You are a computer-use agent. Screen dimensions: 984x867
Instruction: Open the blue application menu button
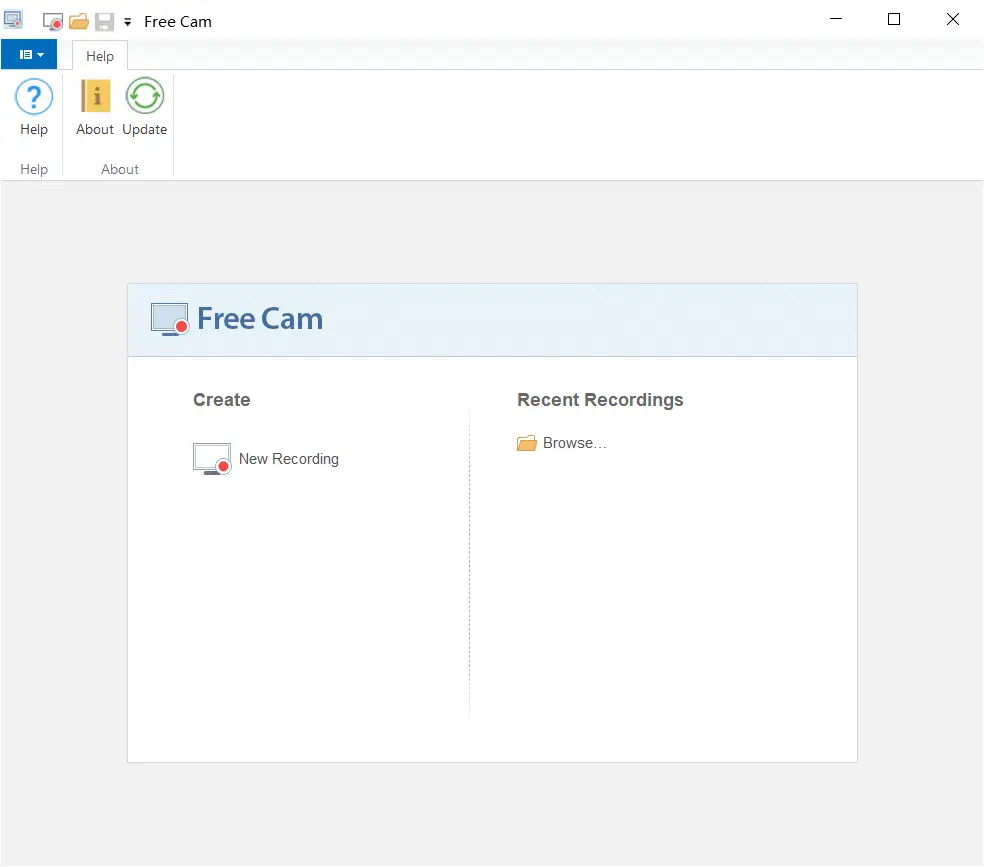point(30,55)
